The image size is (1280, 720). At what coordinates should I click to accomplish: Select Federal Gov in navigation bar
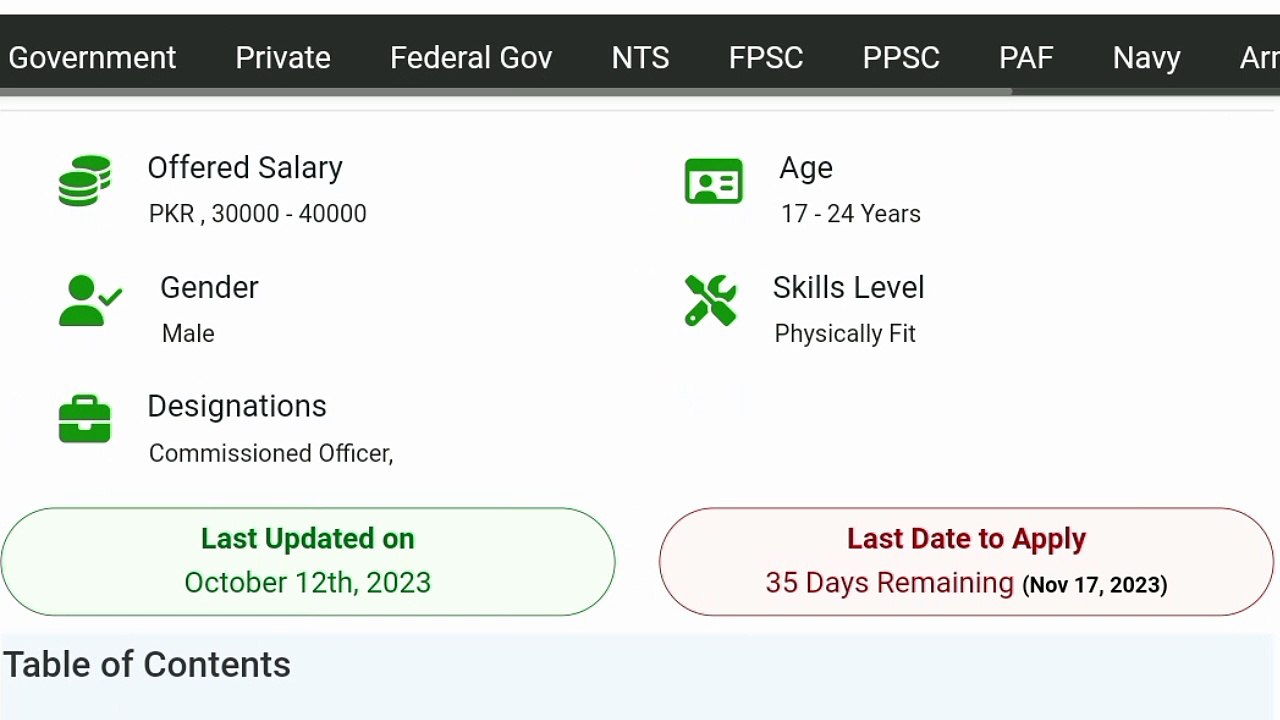pyautogui.click(x=471, y=58)
